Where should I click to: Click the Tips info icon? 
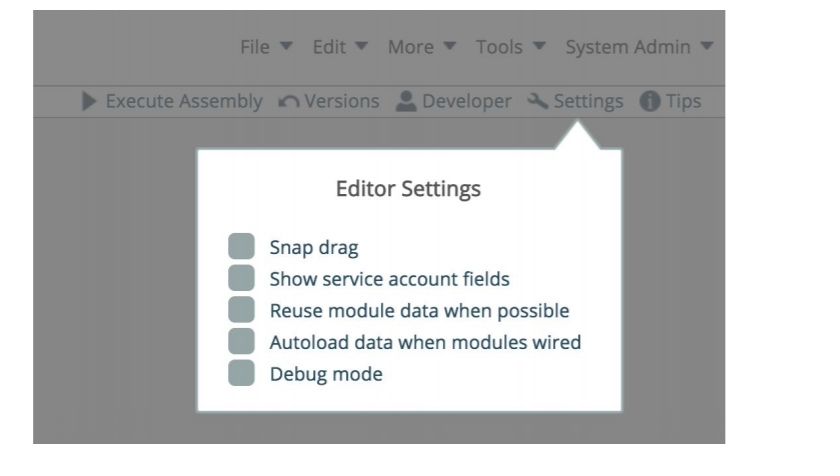click(x=650, y=101)
